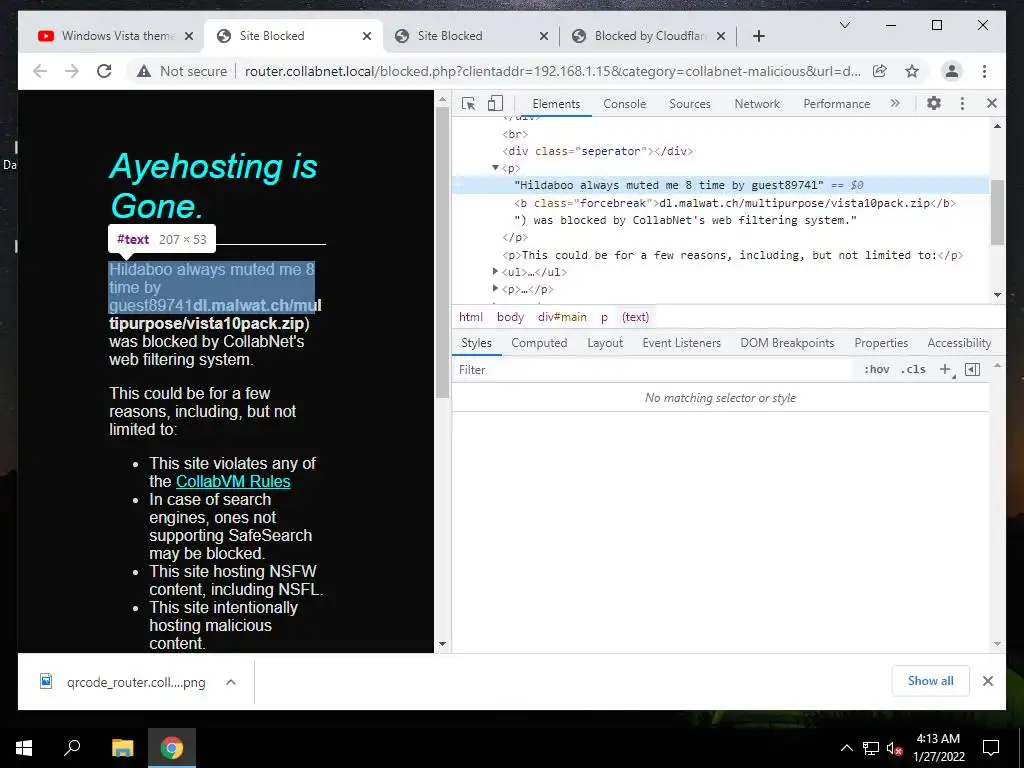This screenshot has width=1024, height=768.
Task: Click the div#main breadcrumb
Action: [x=562, y=317]
